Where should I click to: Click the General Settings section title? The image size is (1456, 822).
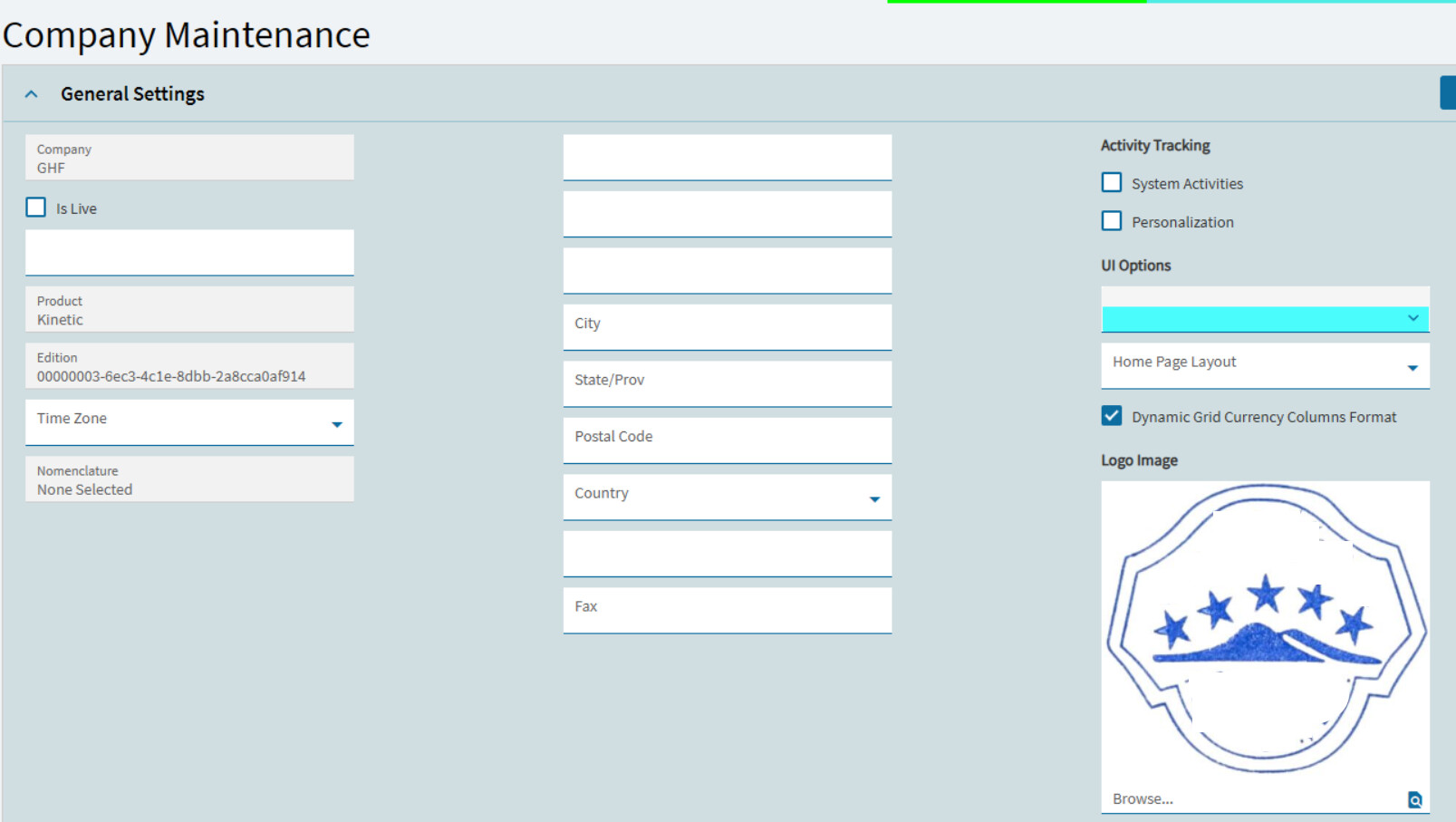coord(132,94)
